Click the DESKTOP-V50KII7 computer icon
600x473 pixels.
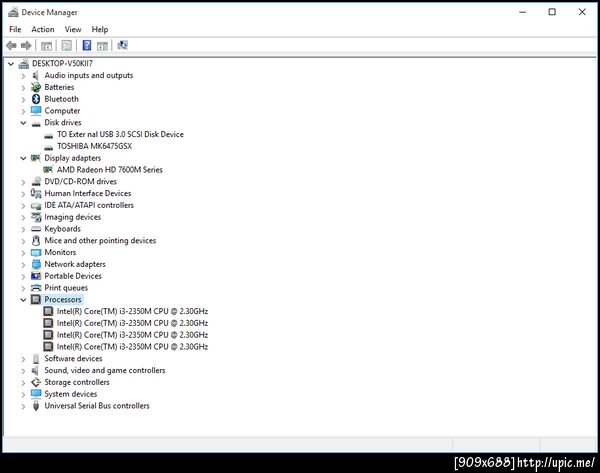[x=24, y=64]
